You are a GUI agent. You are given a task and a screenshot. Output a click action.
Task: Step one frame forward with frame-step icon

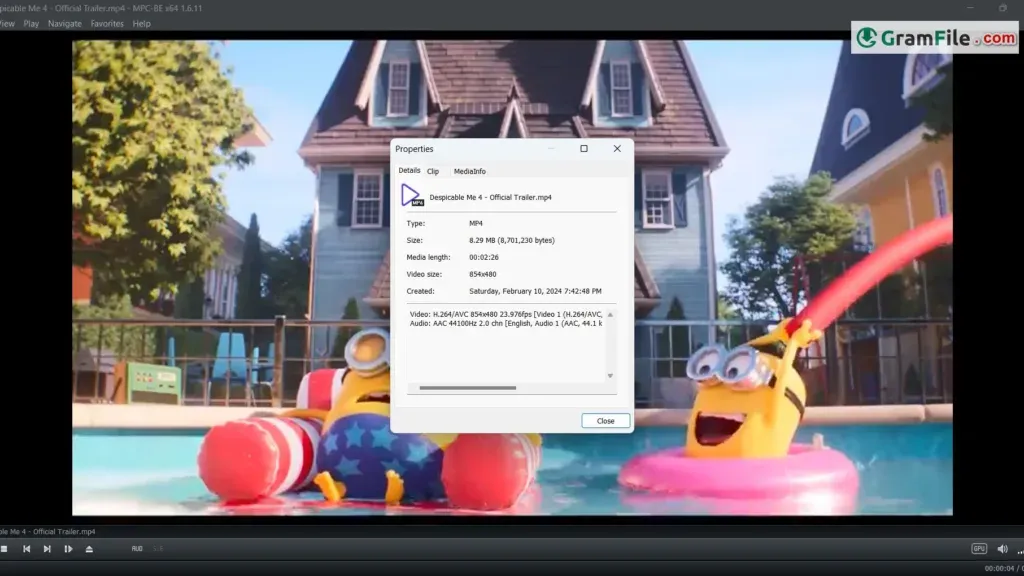pyautogui.click(x=68, y=549)
